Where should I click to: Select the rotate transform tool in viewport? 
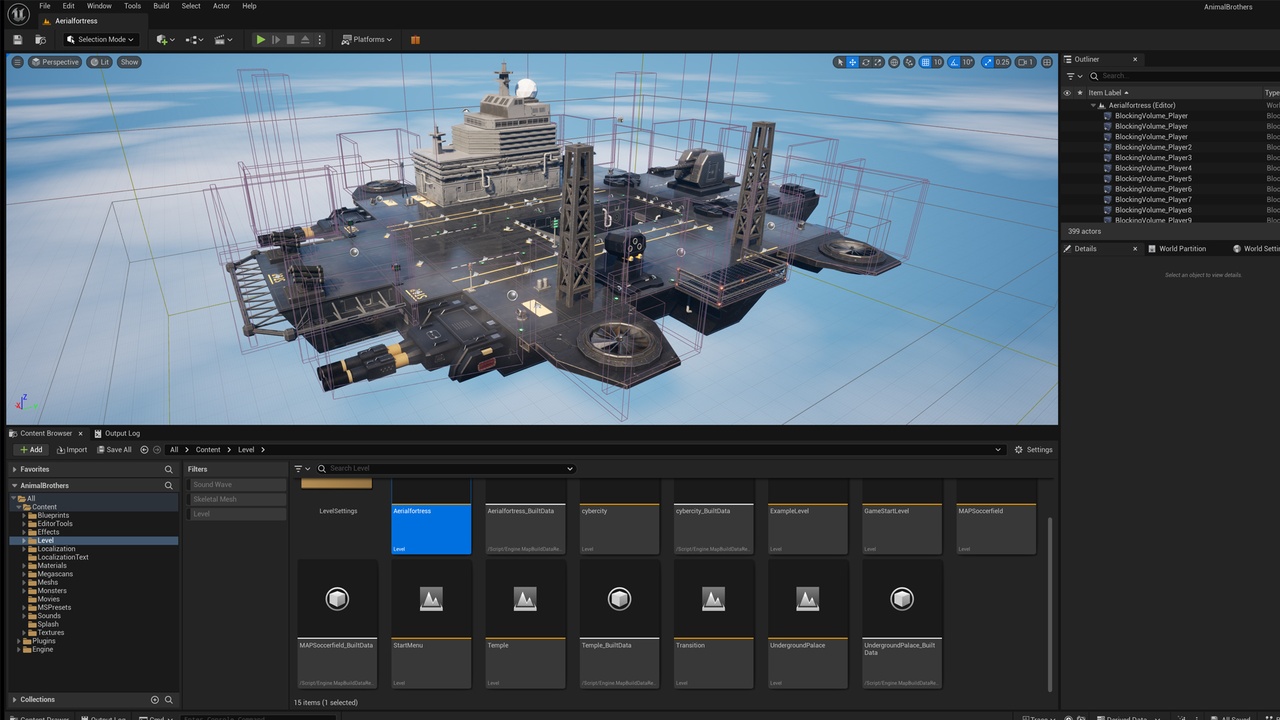pyautogui.click(x=866, y=62)
